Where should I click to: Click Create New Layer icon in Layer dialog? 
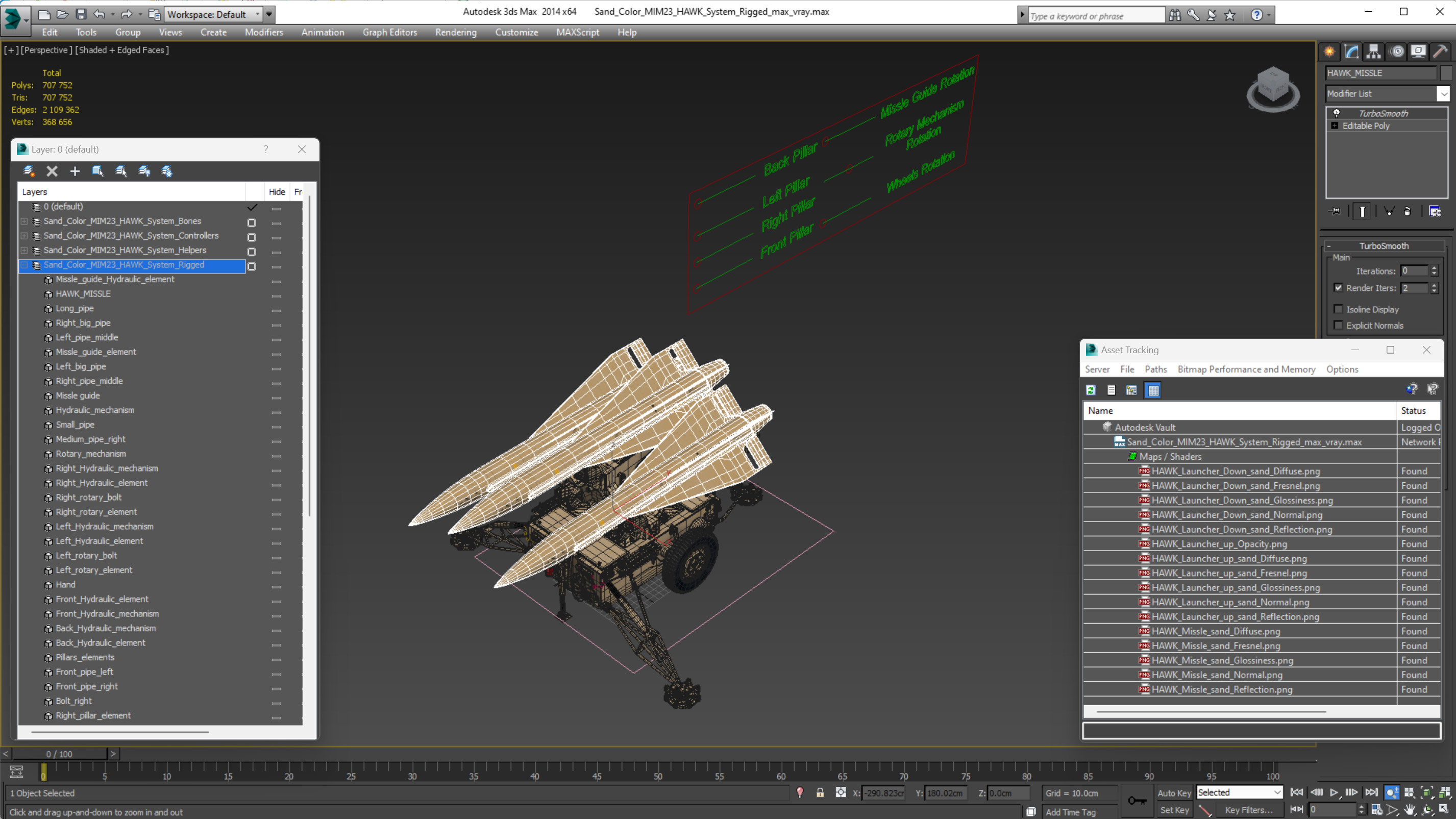29,171
